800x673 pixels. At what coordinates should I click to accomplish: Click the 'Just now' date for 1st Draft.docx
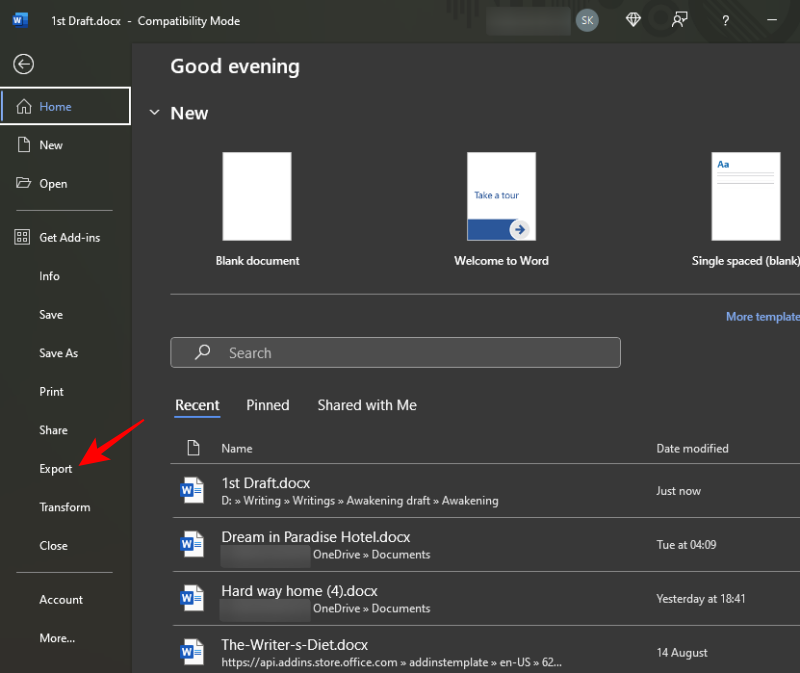click(678, 491)
